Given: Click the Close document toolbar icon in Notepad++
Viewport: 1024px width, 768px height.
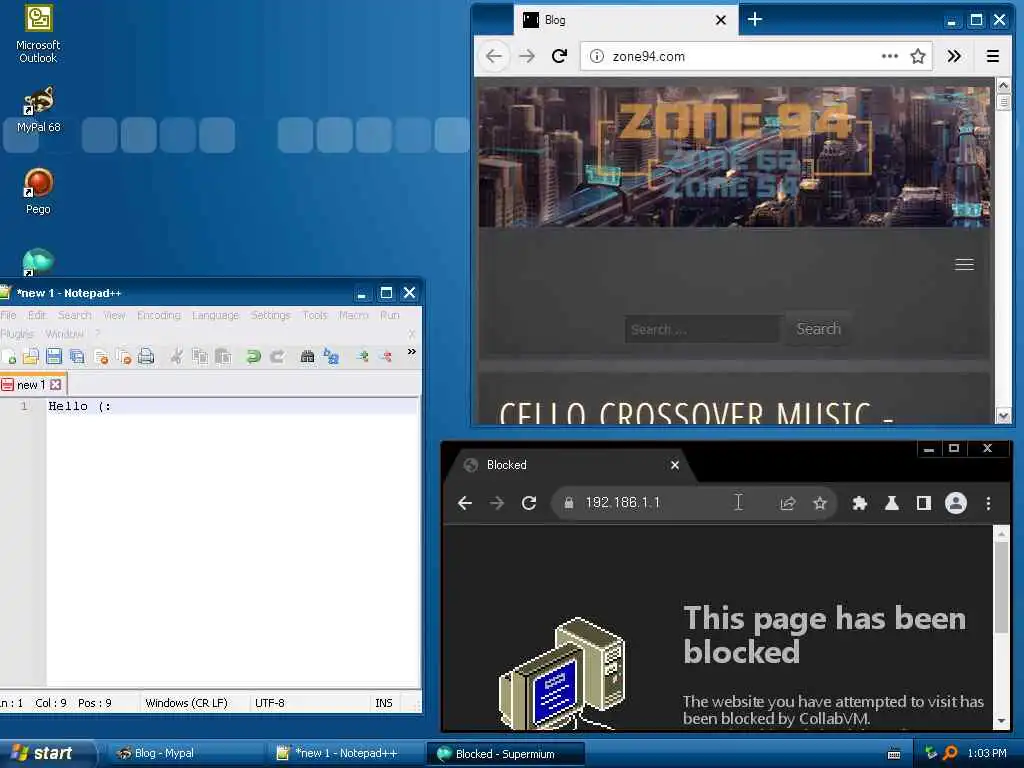Looking at the screenshot, I should [x=100, y=356].
